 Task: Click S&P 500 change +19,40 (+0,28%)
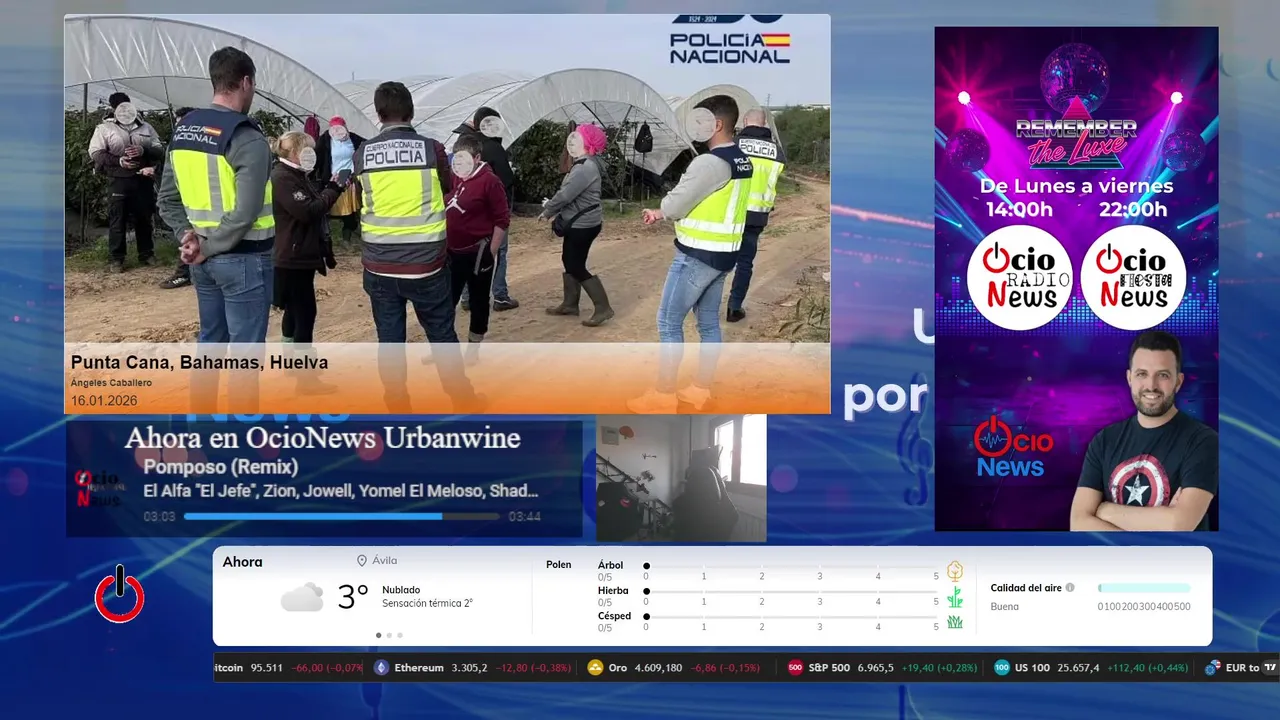click(940, 668)
